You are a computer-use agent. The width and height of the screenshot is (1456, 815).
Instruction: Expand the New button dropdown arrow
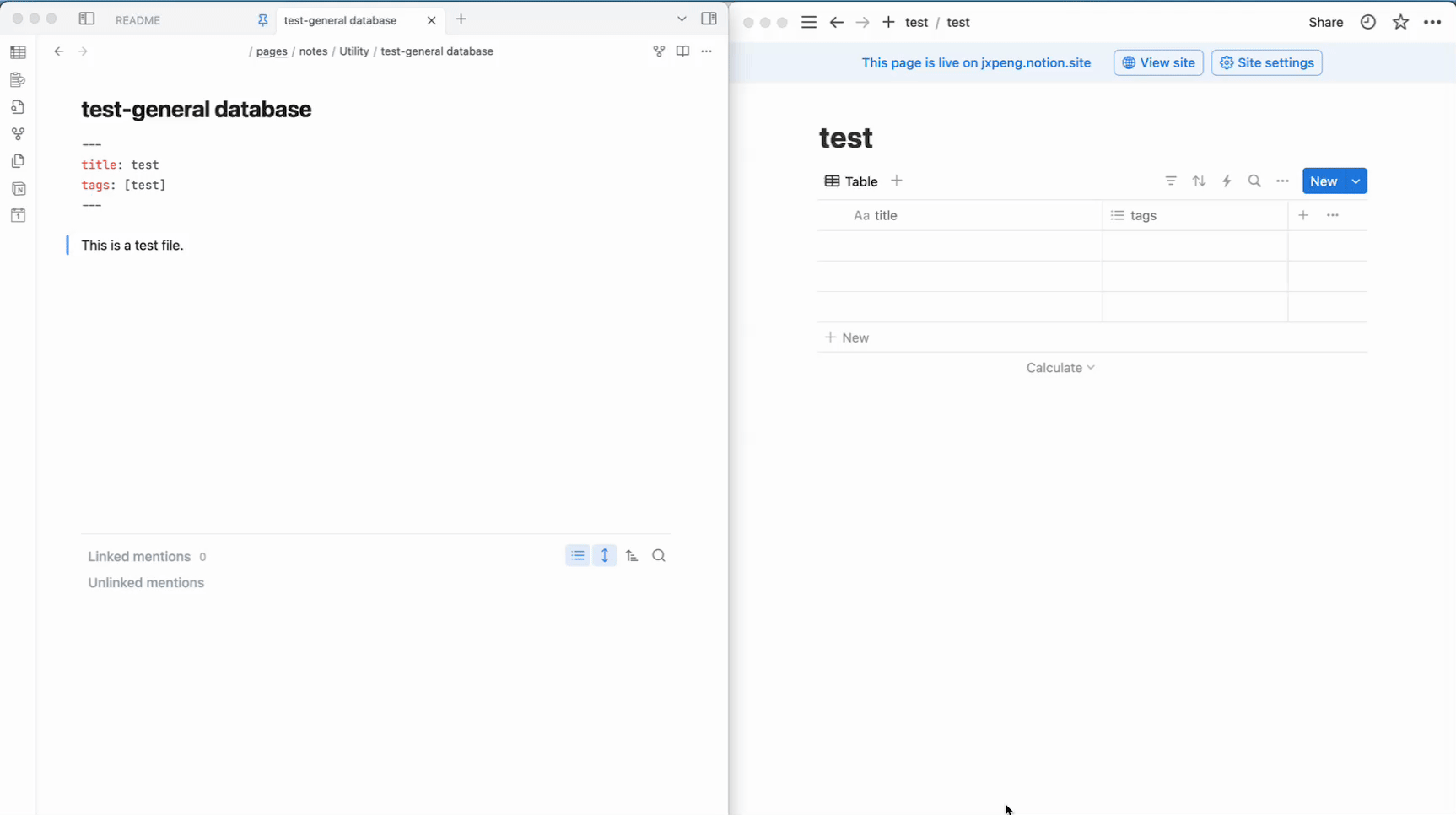pyautogui.click(x=1356, y=181)
